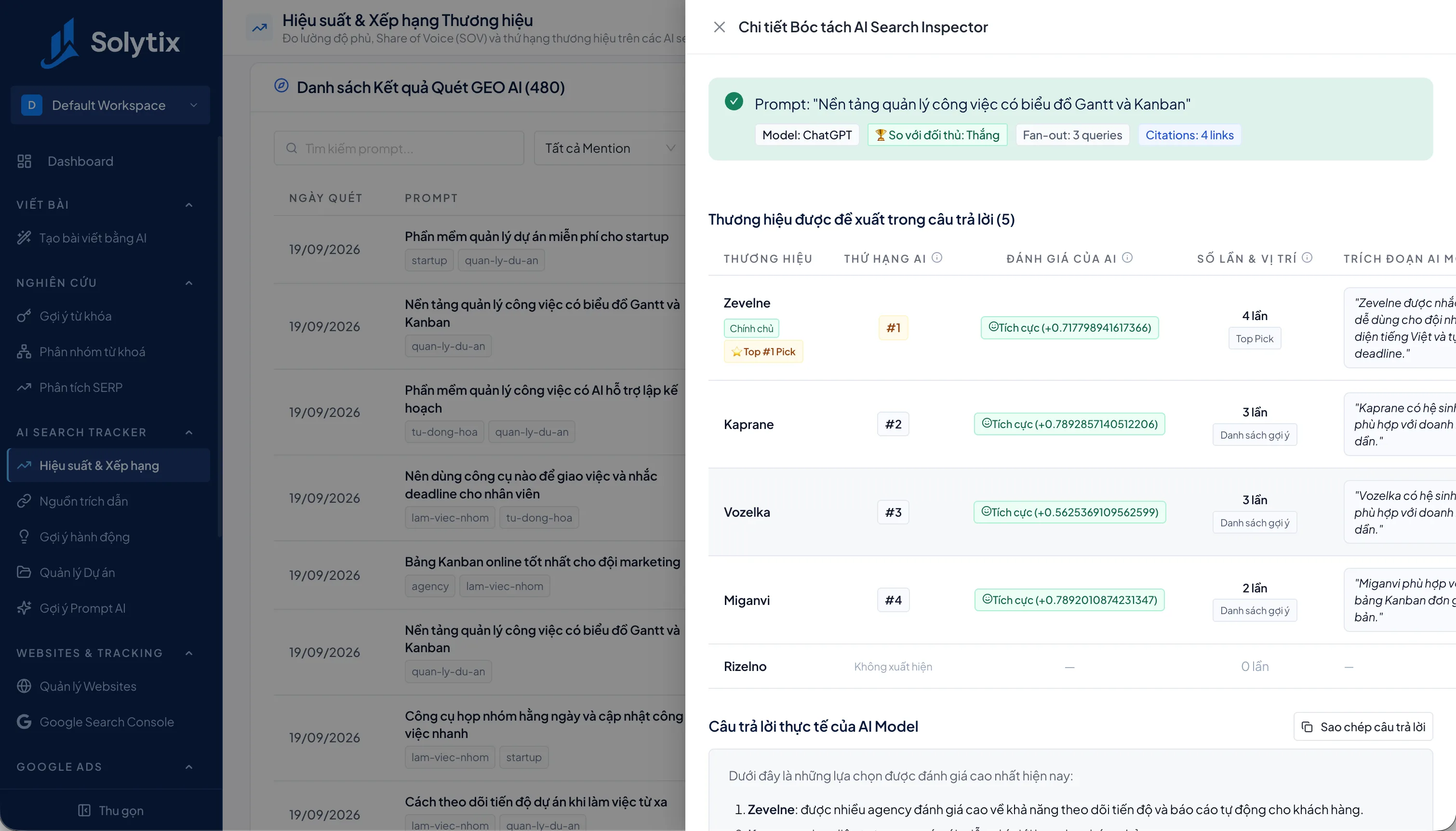The width and height of the screenshot is (1456, 831).
Task: Open the Quản lý Dự án menu item
Action: 108,572
